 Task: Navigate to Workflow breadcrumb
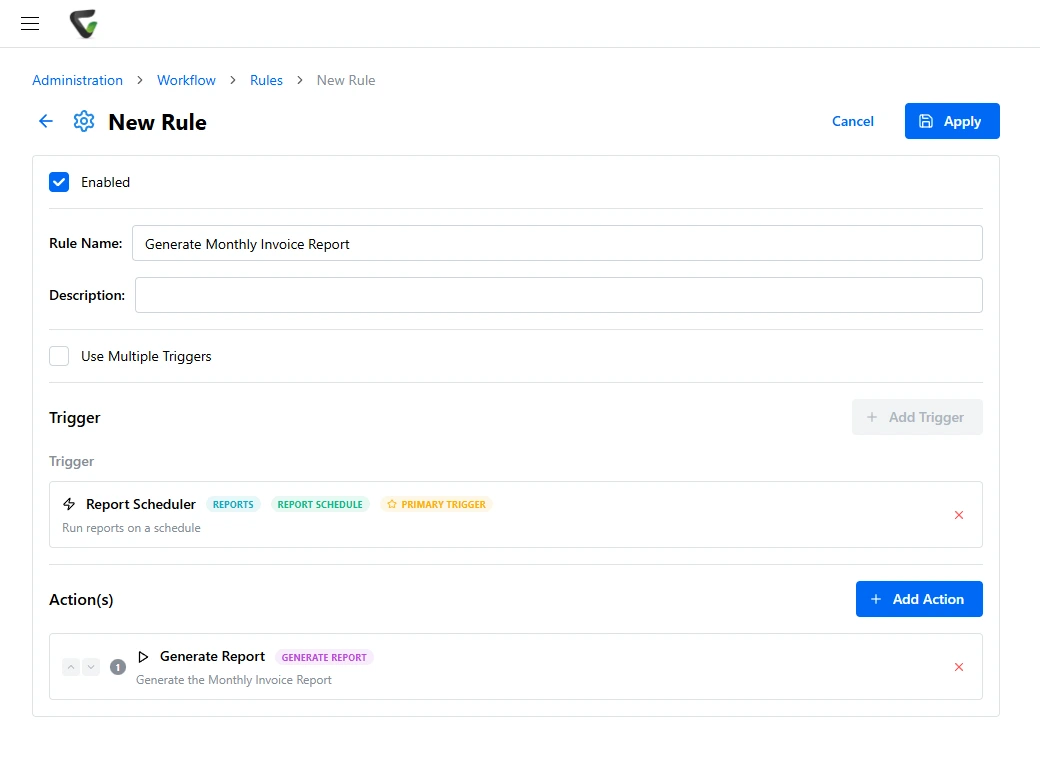pyautogui.click(x=186, y=80)
